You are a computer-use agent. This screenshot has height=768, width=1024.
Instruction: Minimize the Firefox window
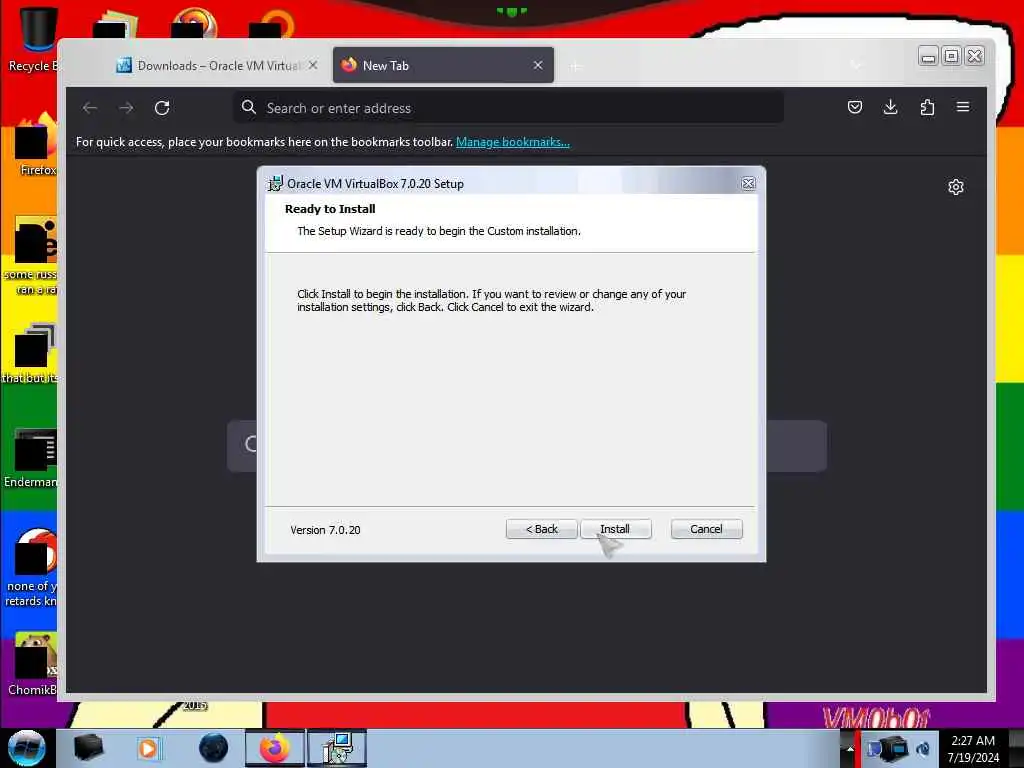928,57
